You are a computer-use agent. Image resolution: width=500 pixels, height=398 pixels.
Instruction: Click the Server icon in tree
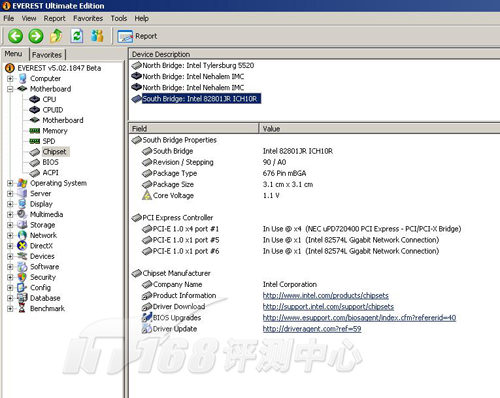tap(22, 193)
